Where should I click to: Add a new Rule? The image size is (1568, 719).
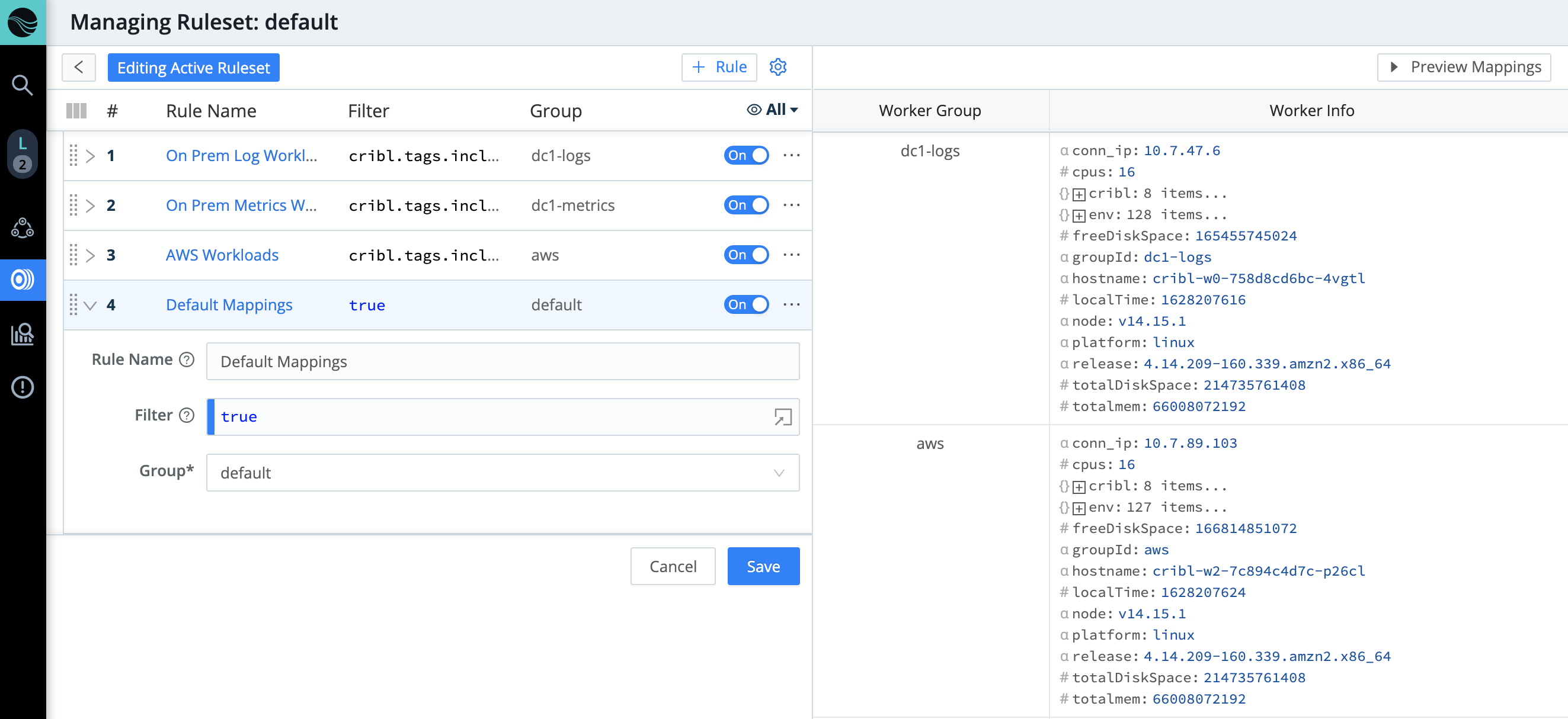click(719, 67)
